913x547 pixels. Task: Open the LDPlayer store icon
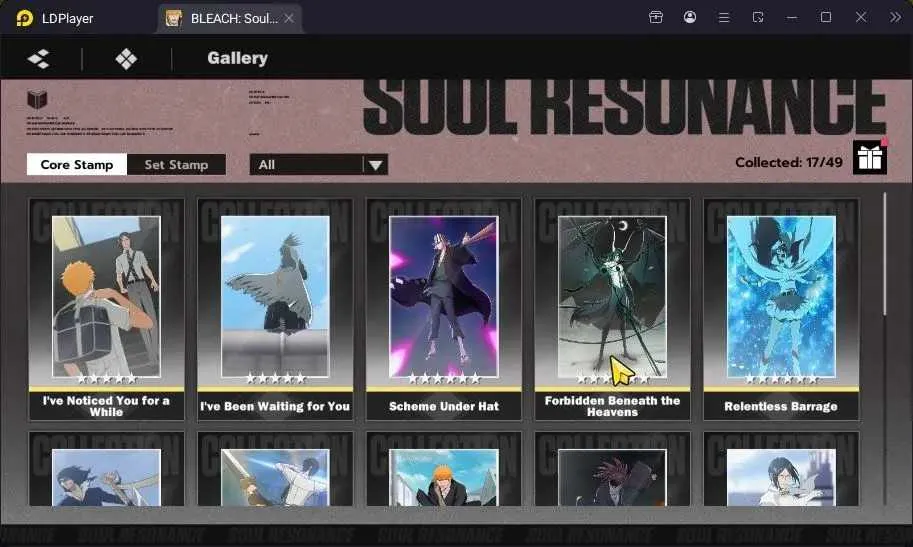coord(656,17)
